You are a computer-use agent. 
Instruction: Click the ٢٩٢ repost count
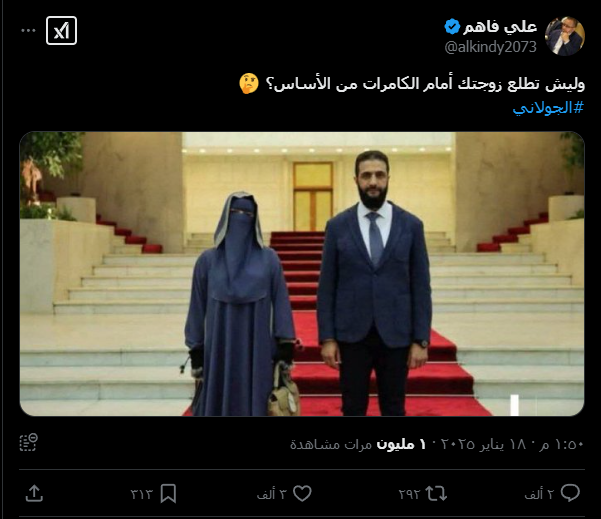pos(409,494)
